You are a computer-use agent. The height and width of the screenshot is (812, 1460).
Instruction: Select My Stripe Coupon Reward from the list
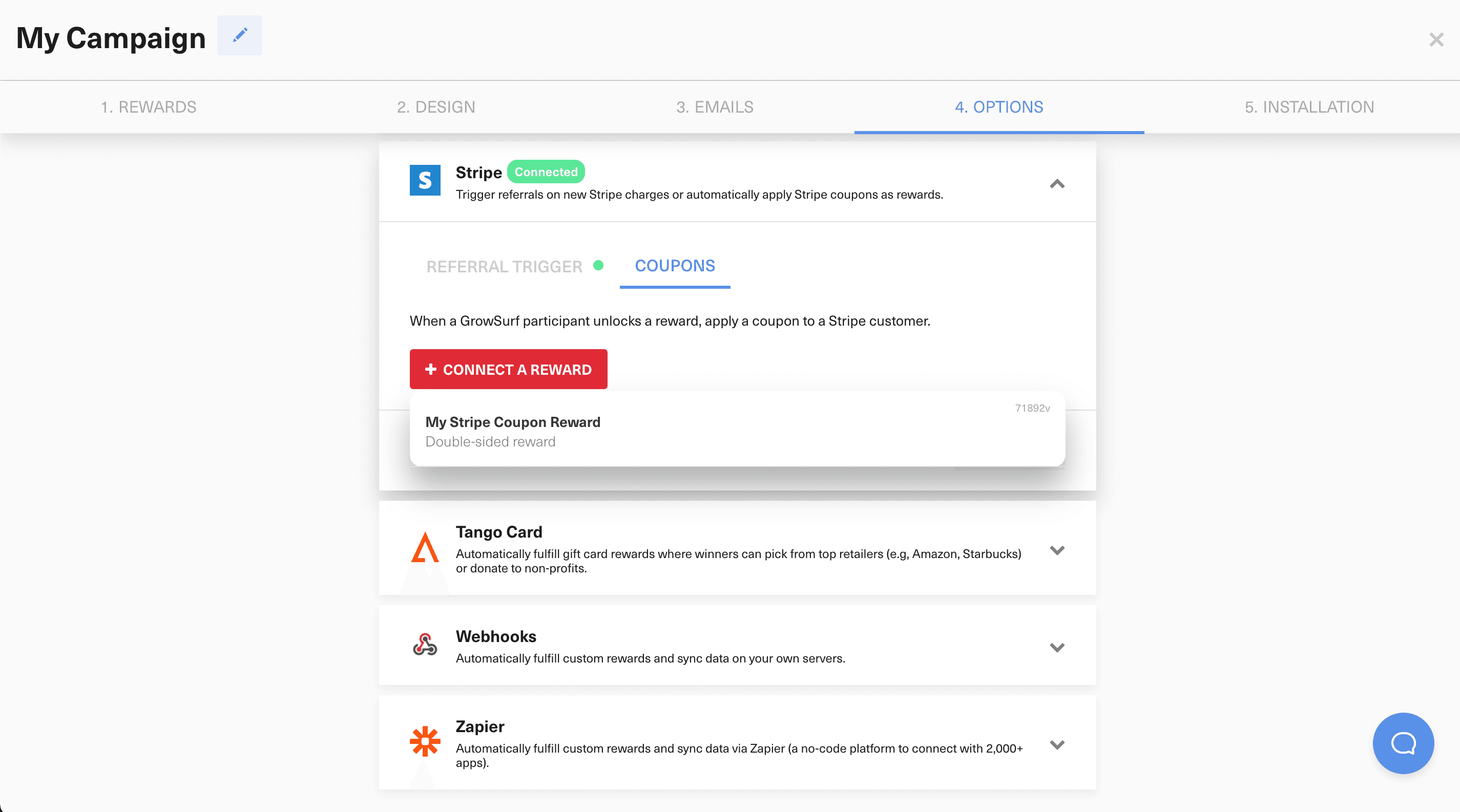pyautogui.click(x=513, y=422)
